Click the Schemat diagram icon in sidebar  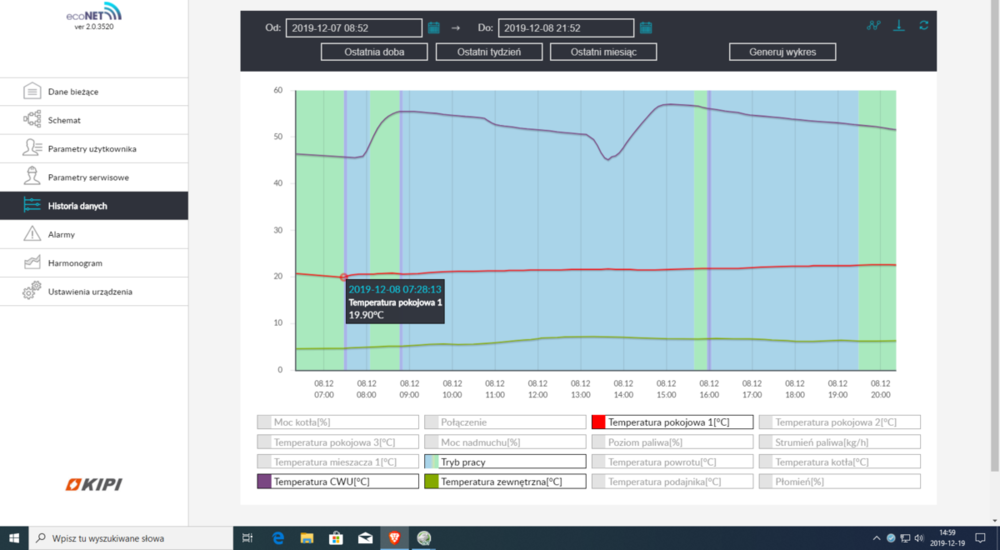click(x=31, y=120)
